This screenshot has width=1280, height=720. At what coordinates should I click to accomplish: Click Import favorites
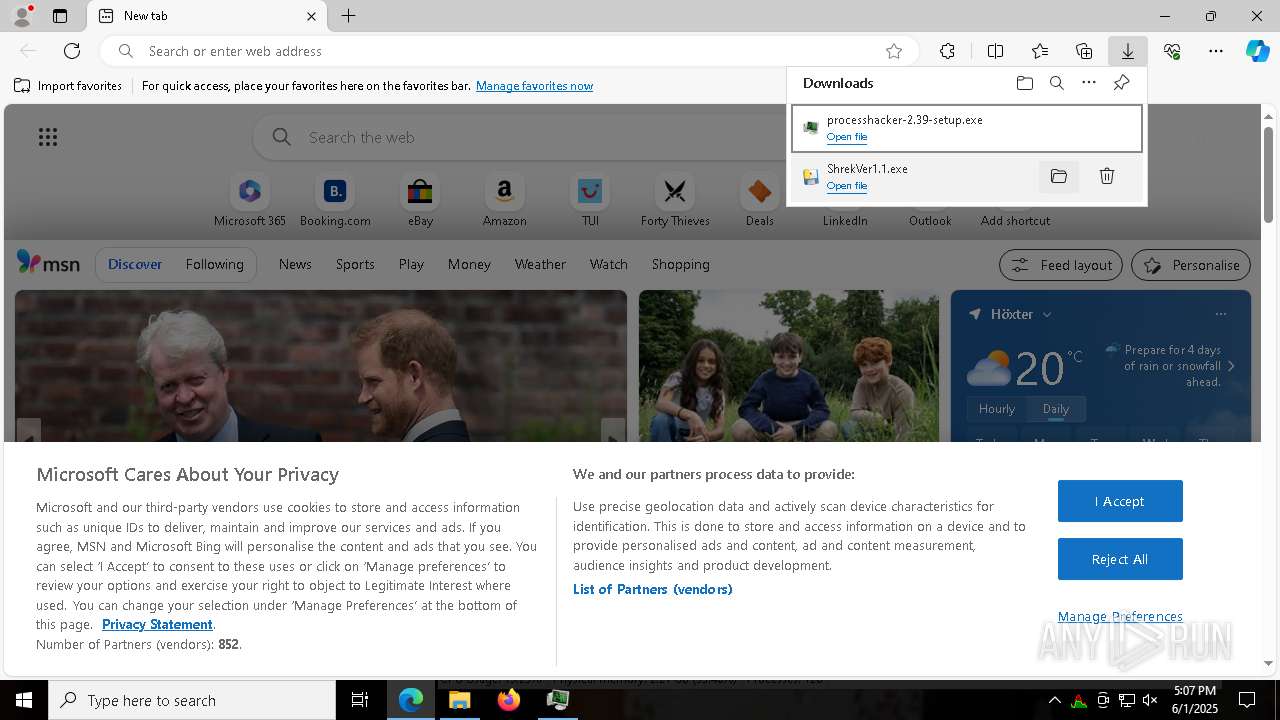pyautogui.click(x=68, y=86)
